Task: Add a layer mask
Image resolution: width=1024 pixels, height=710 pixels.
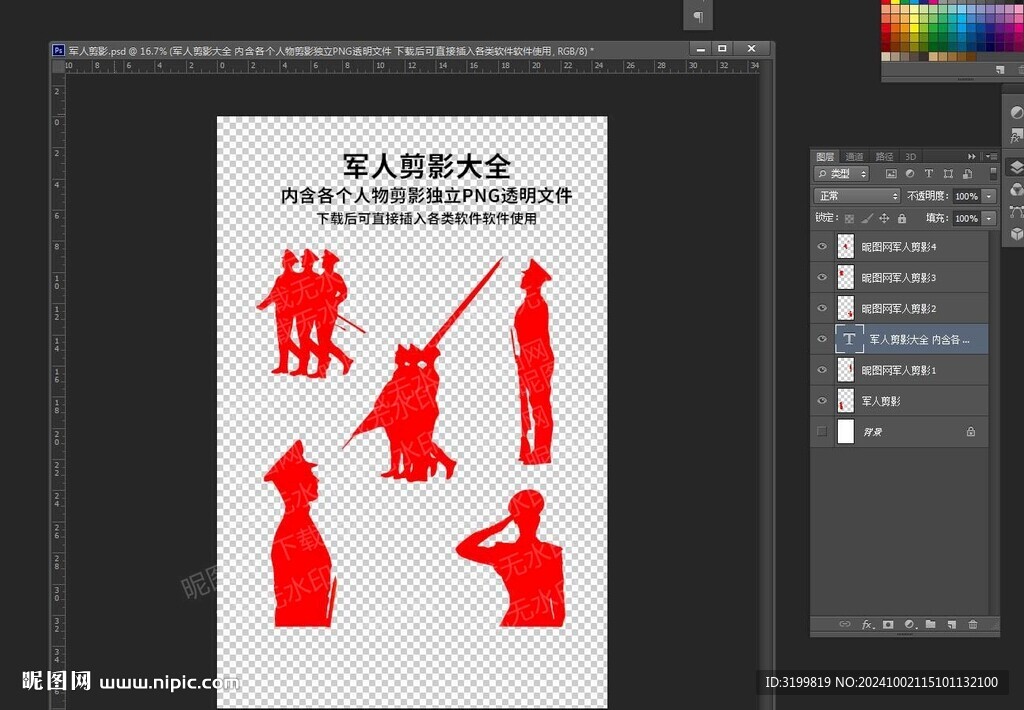Action: [888, 624]
